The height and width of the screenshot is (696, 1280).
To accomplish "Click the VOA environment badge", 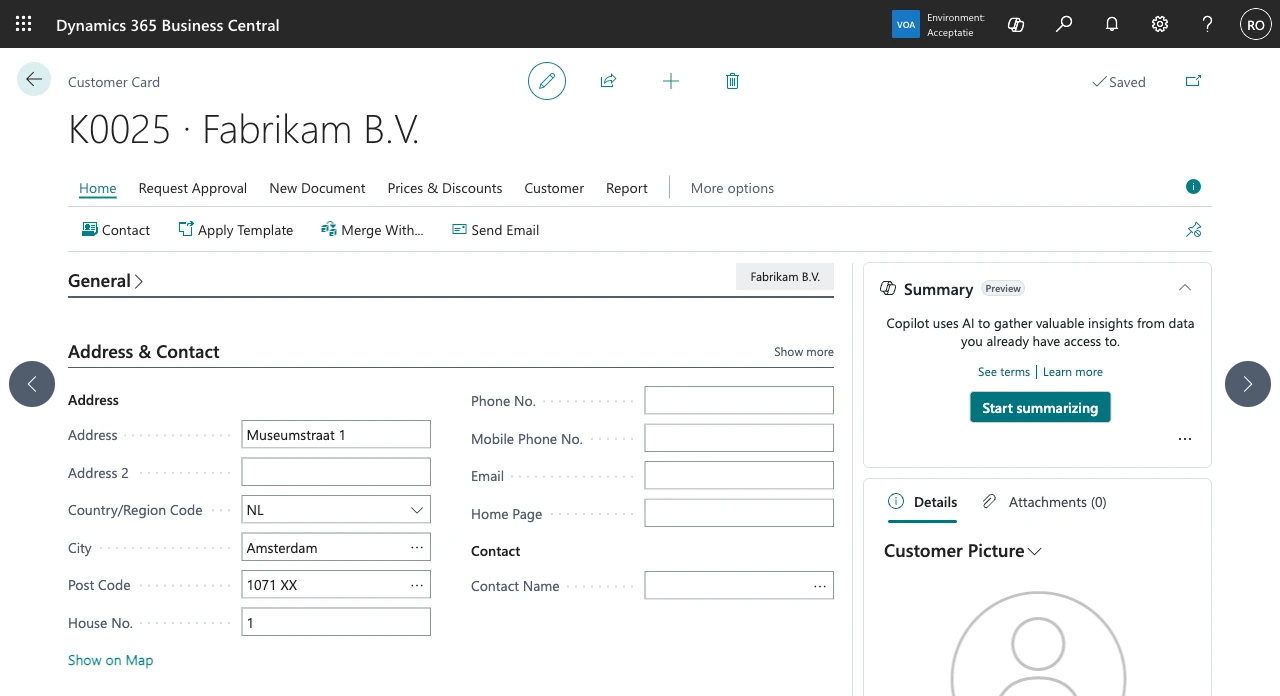I will coord(905,24).
